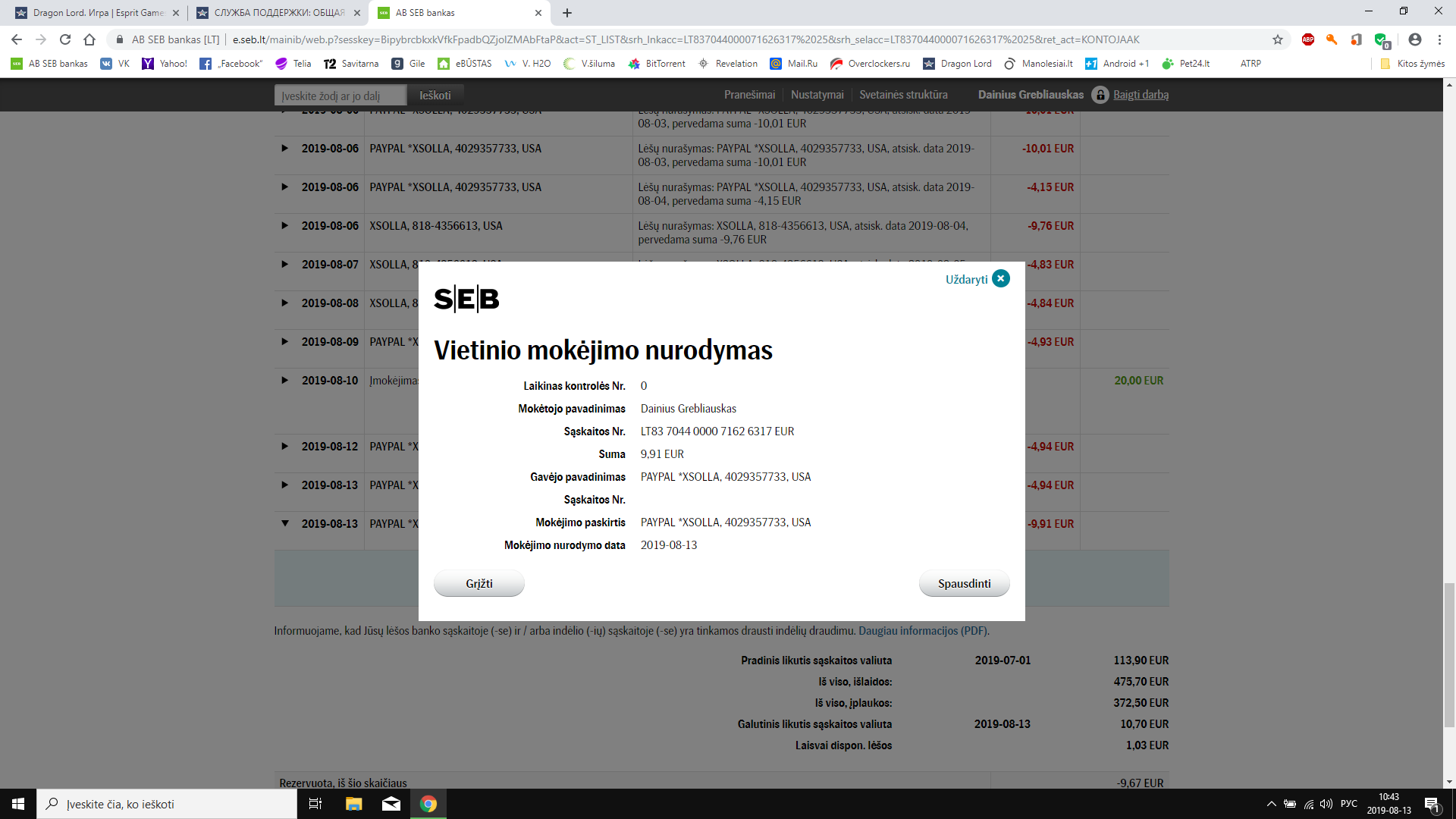Open the Nustatymai menu item
The width and height of the screenshot is (1456, 819).
(817, 95)
